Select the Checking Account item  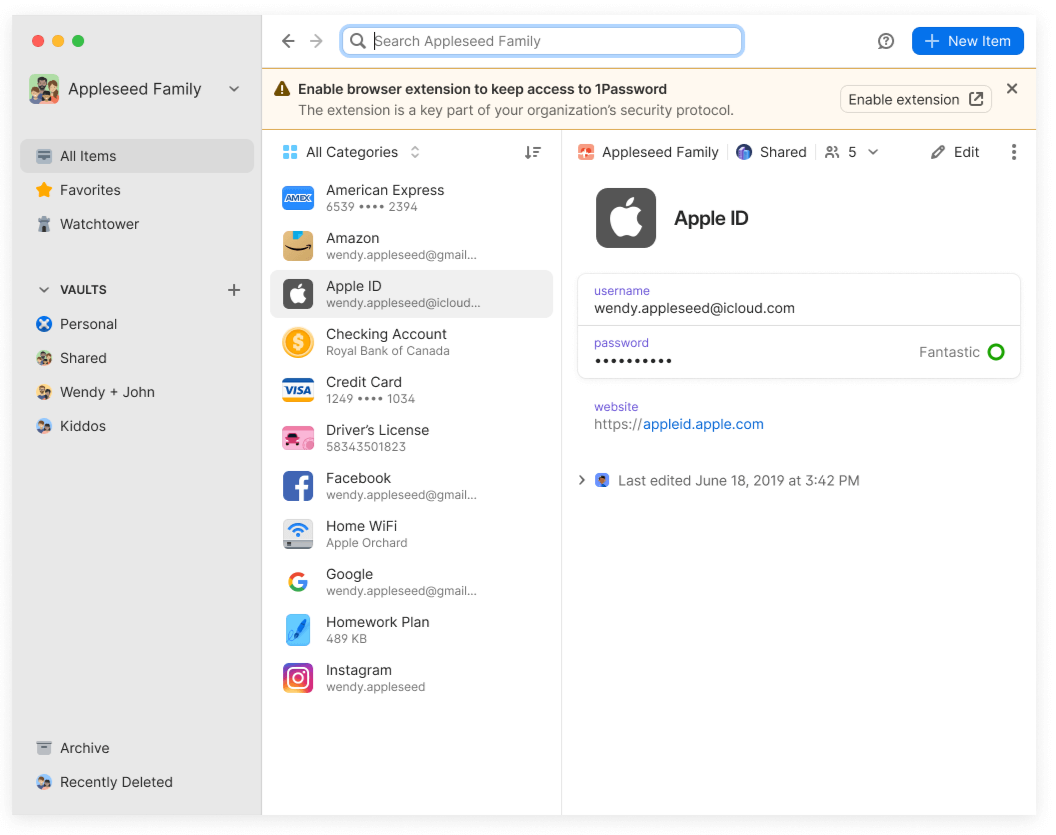click(411, 342)
